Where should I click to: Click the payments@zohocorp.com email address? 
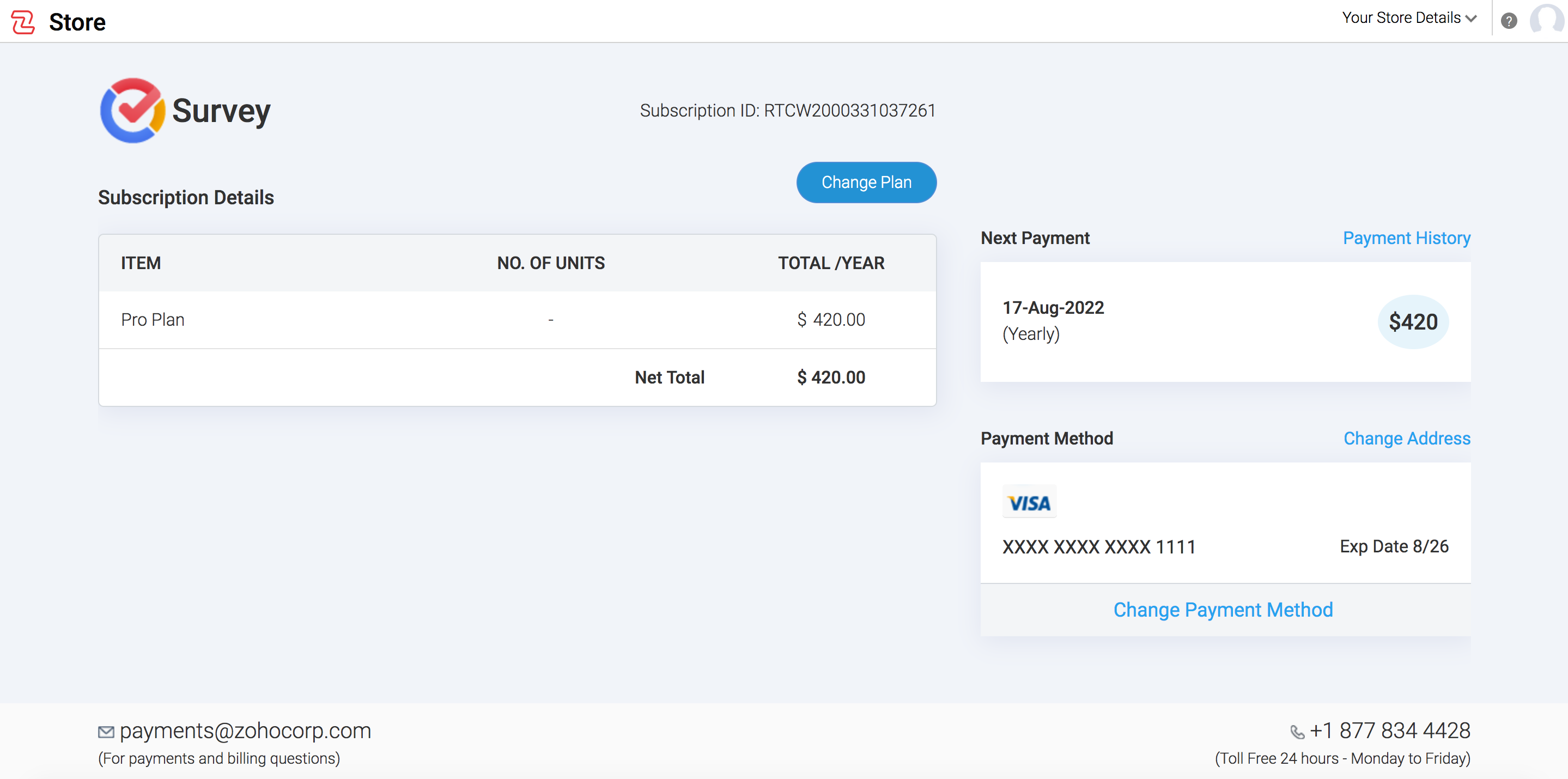[x=245, y=731]
